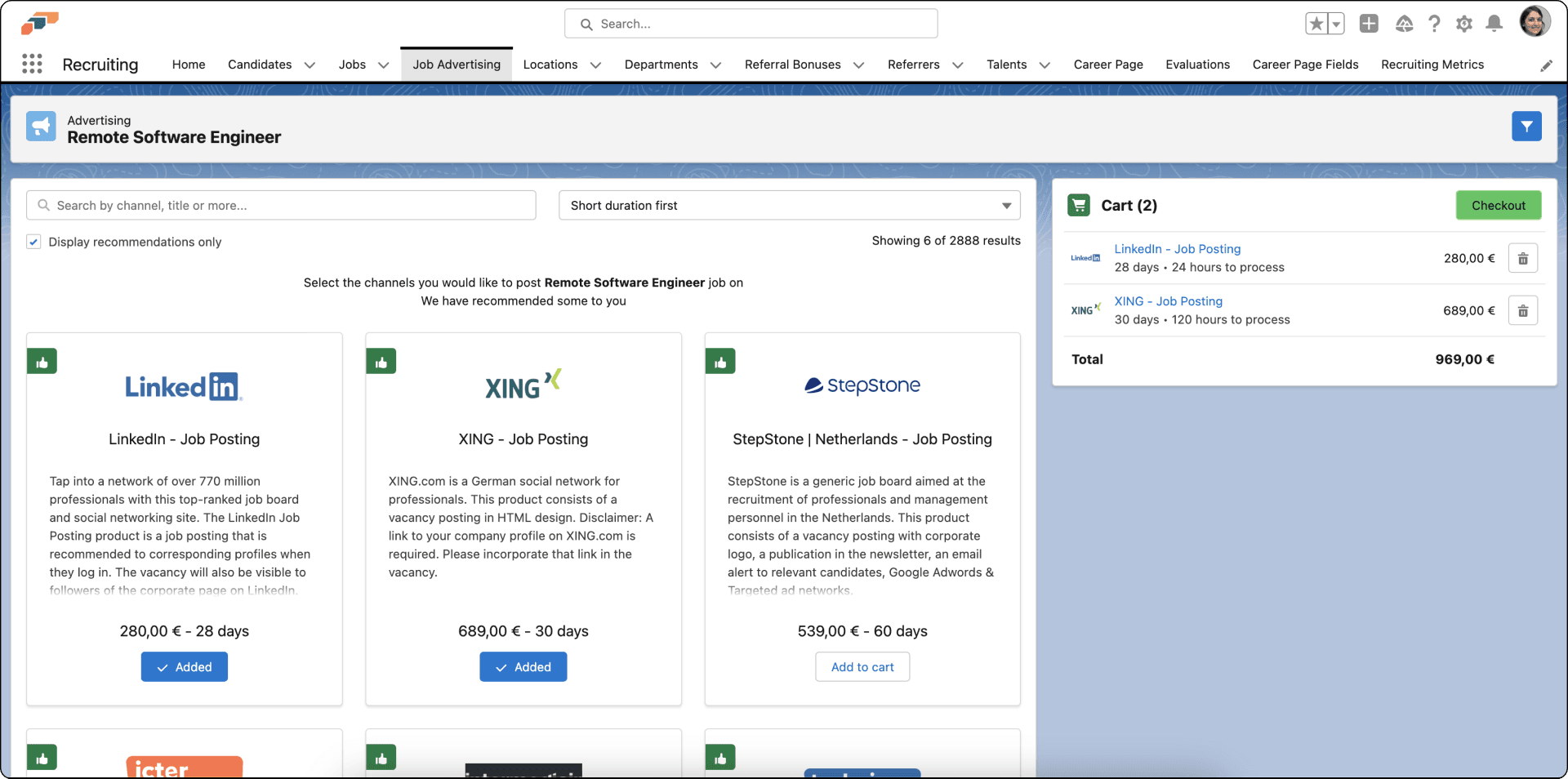Screen dimensions: 1568x779
Task: Expand the Departments tab menu chevron
Action: tap(715, 65)
